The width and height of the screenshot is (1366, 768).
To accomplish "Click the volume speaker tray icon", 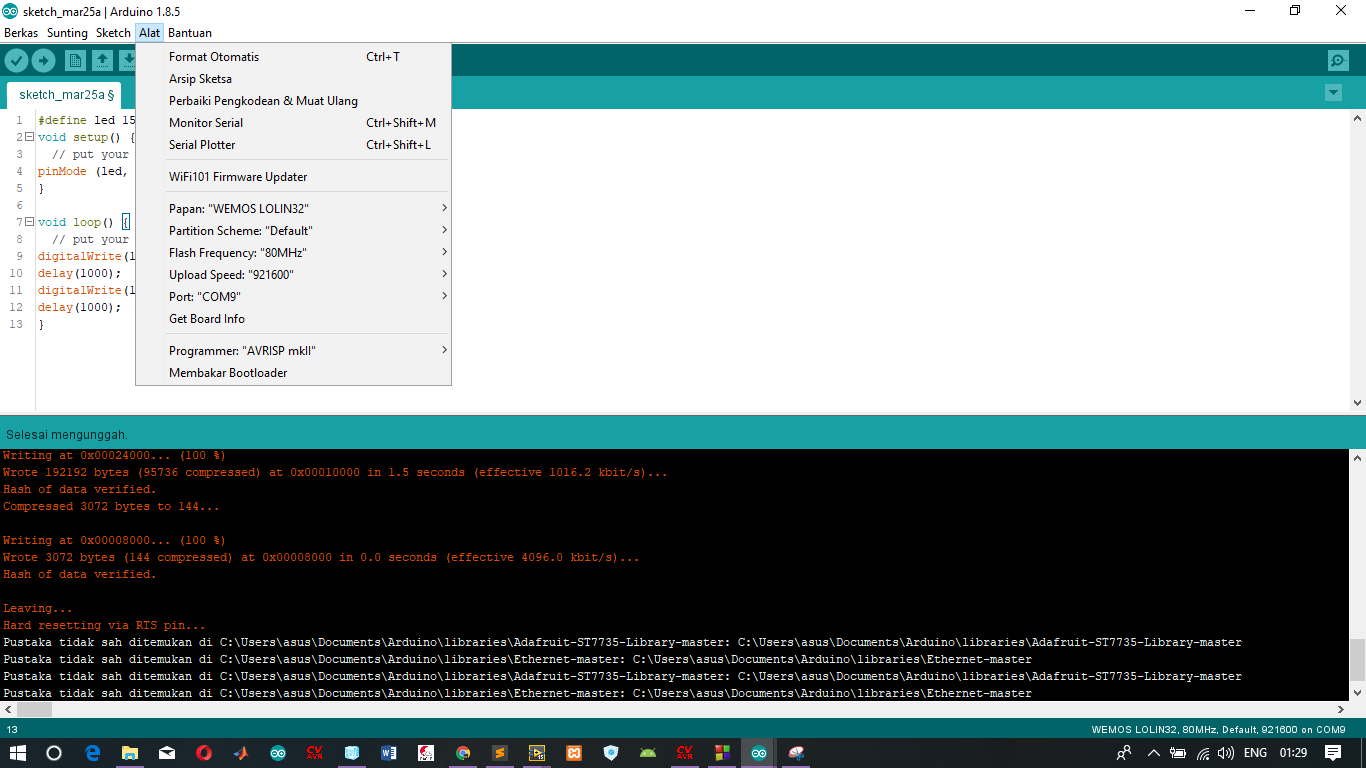I will 1226,753.
